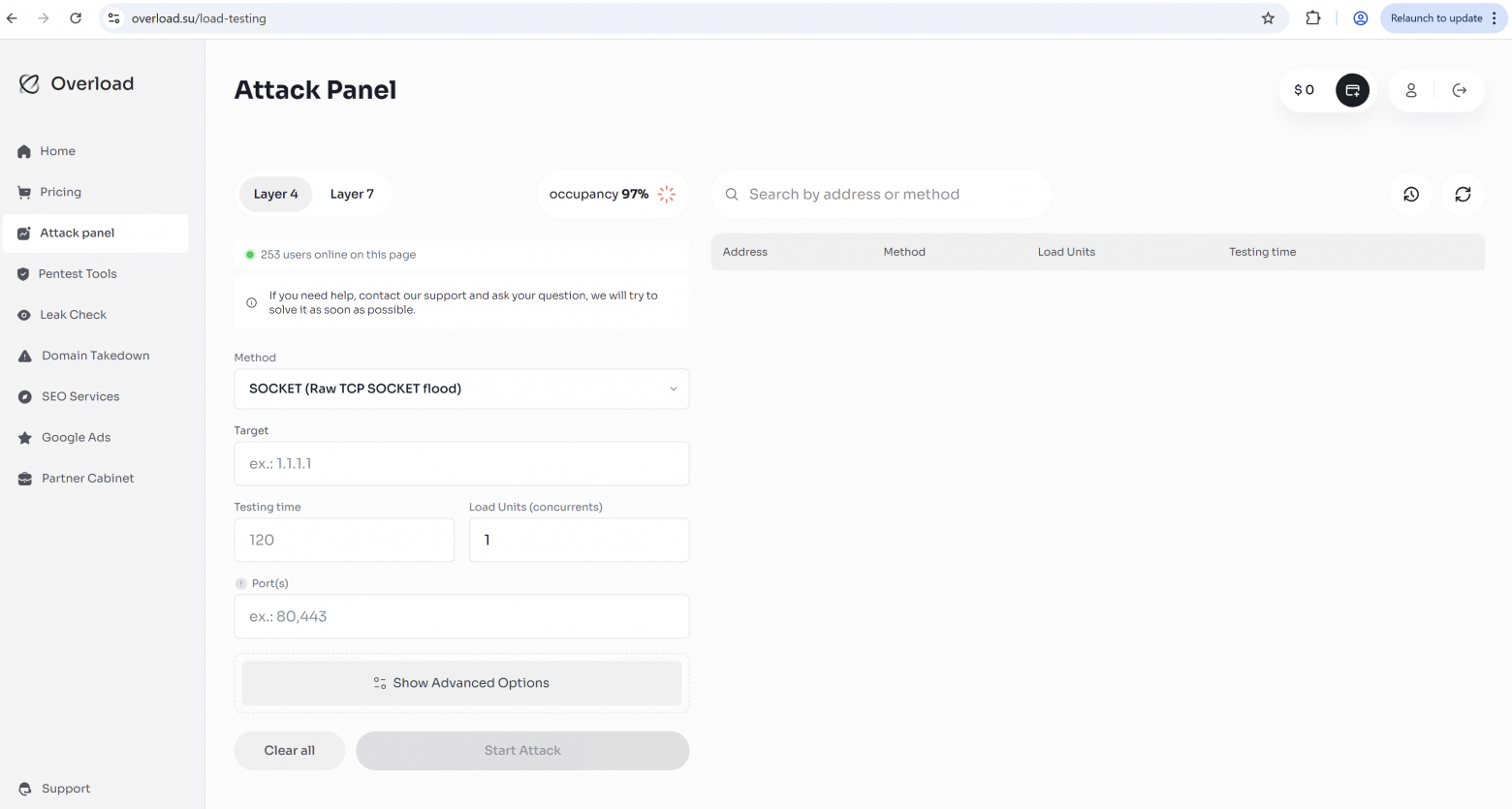This screenshot has width=1512, height=809.
Task: Click the Address column header
Action: (x=745, y=252)
